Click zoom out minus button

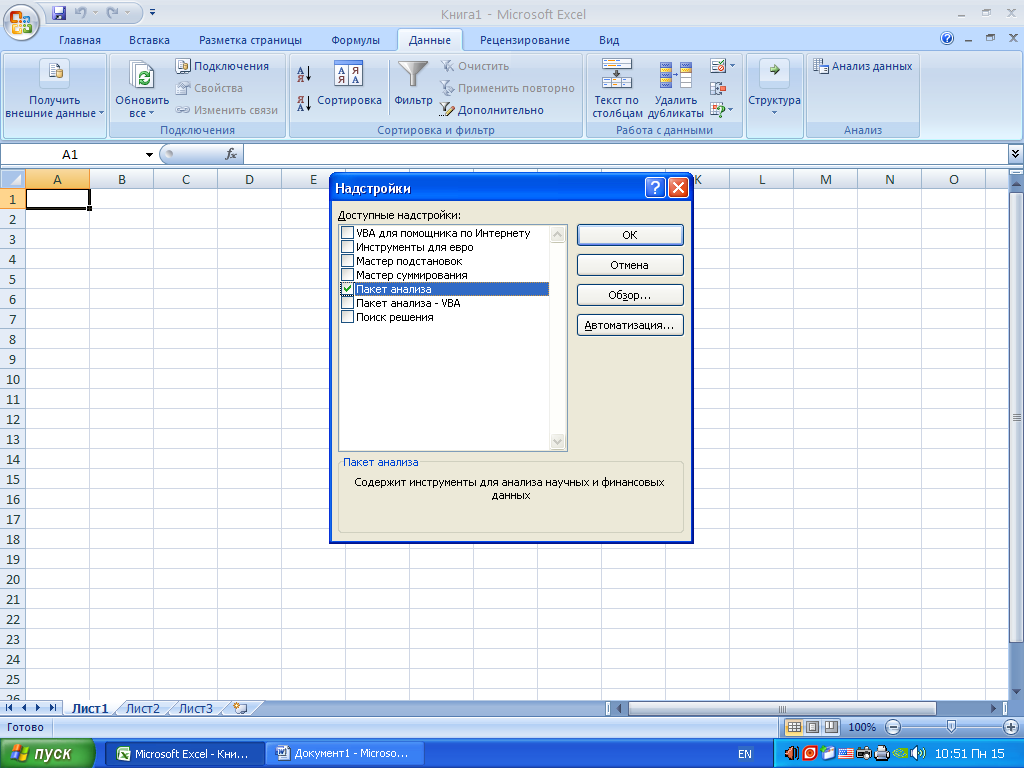coord(893,727)
